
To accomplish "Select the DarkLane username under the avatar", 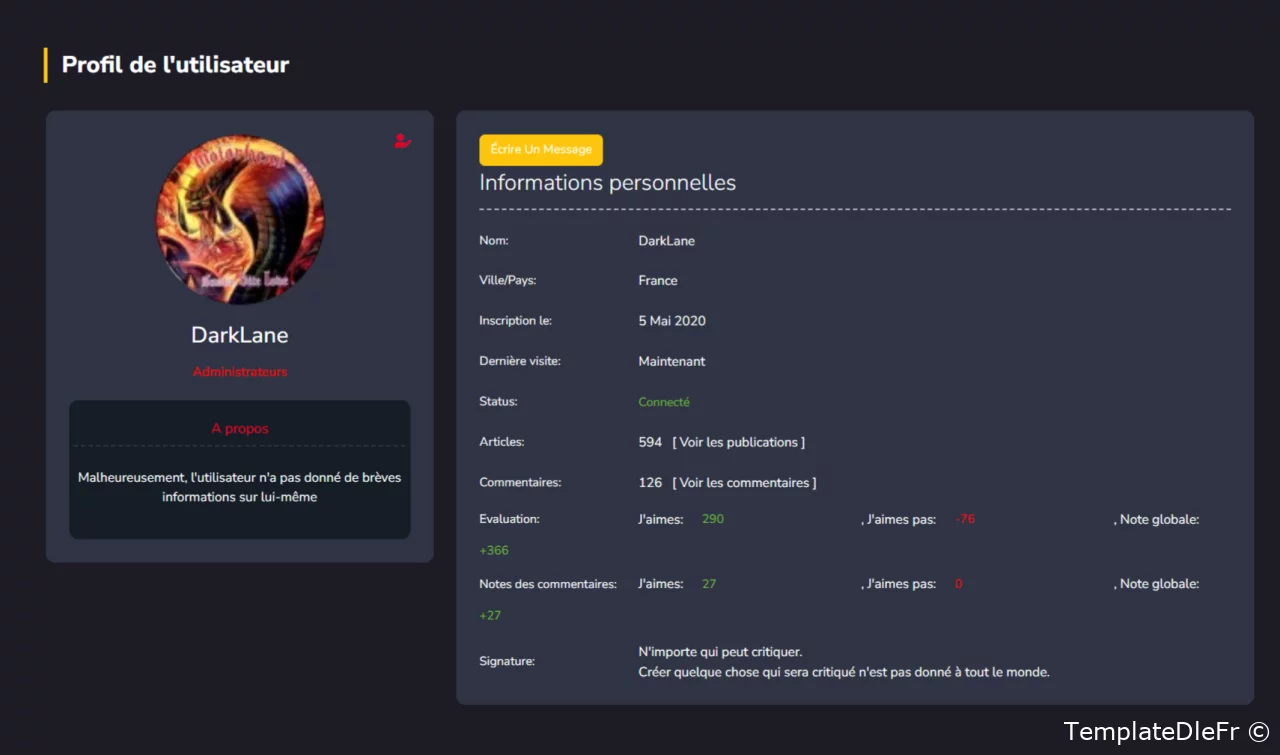I will point(240,335).
